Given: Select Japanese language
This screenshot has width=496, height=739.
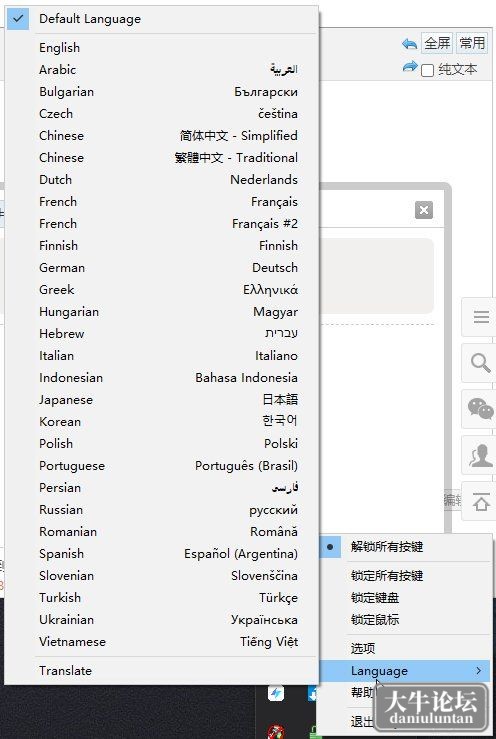Looking at the screenshot, I should point(162,400).
